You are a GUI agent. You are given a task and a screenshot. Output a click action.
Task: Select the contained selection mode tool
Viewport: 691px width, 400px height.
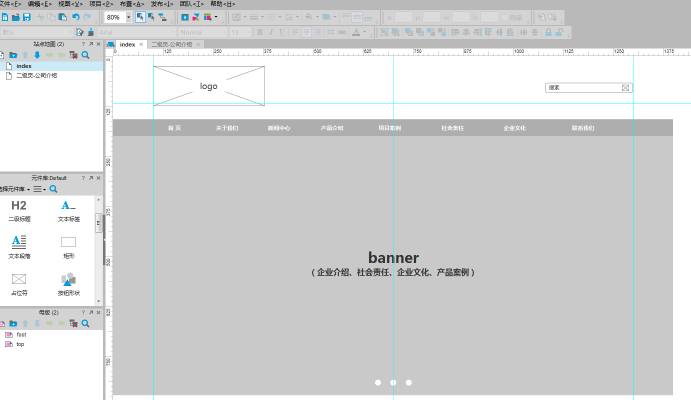point(151,17)
